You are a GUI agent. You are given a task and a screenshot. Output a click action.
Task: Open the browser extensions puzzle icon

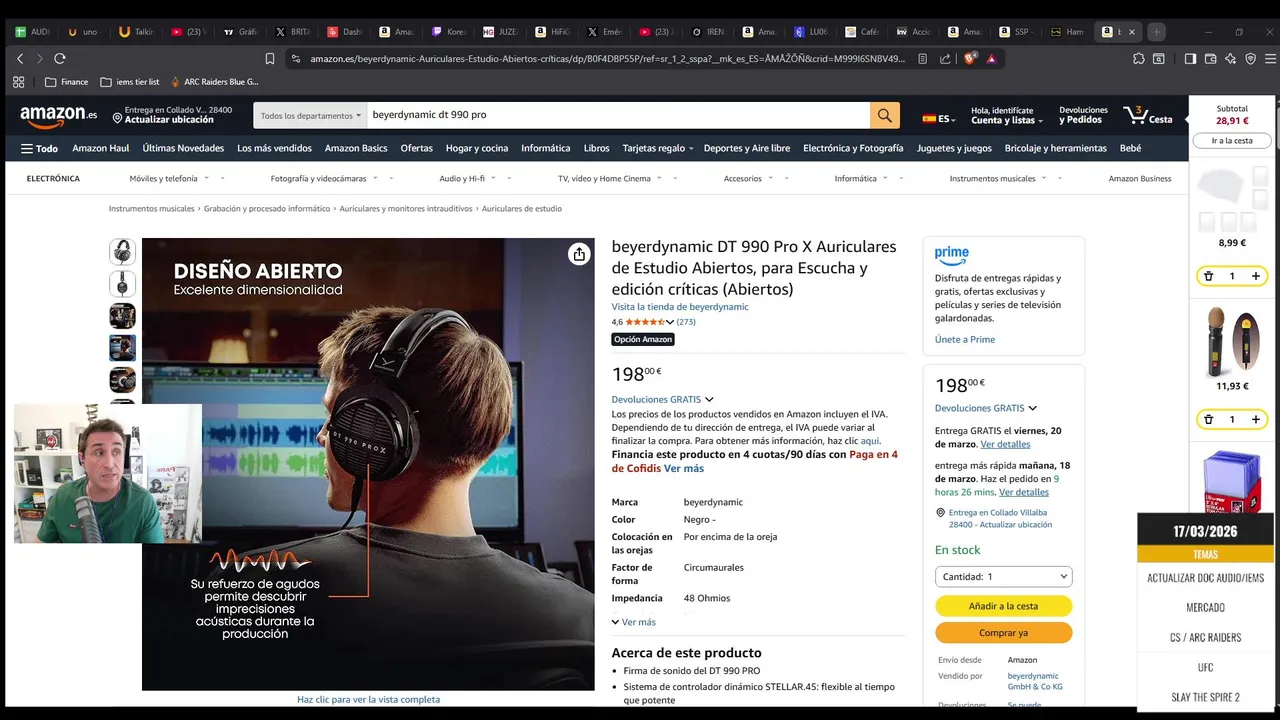coord(1138,59)
